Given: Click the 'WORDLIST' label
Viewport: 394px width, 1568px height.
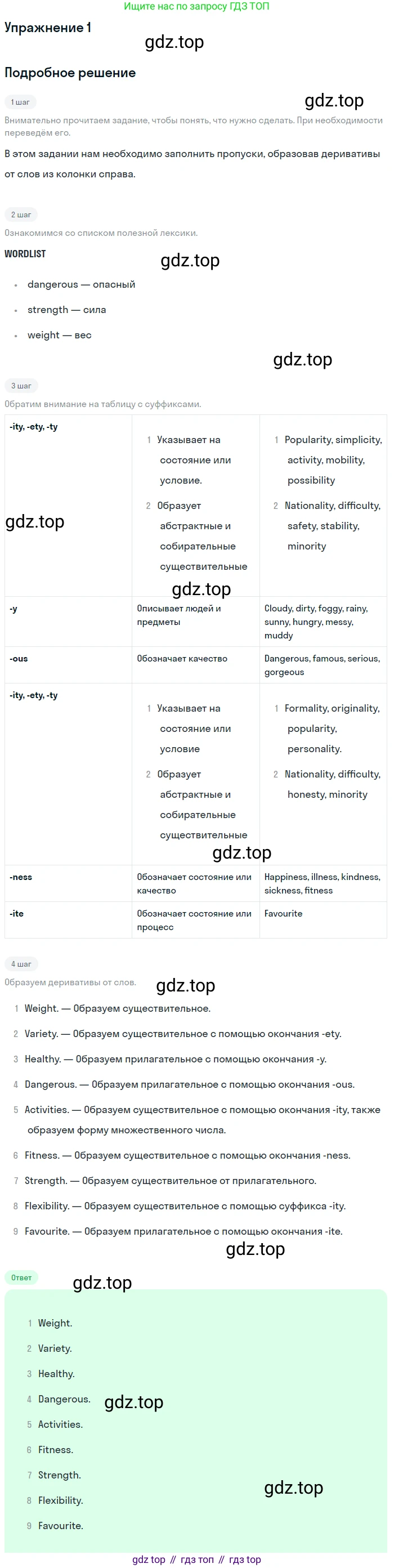Looking at the screenshot, I should [25, 254].
